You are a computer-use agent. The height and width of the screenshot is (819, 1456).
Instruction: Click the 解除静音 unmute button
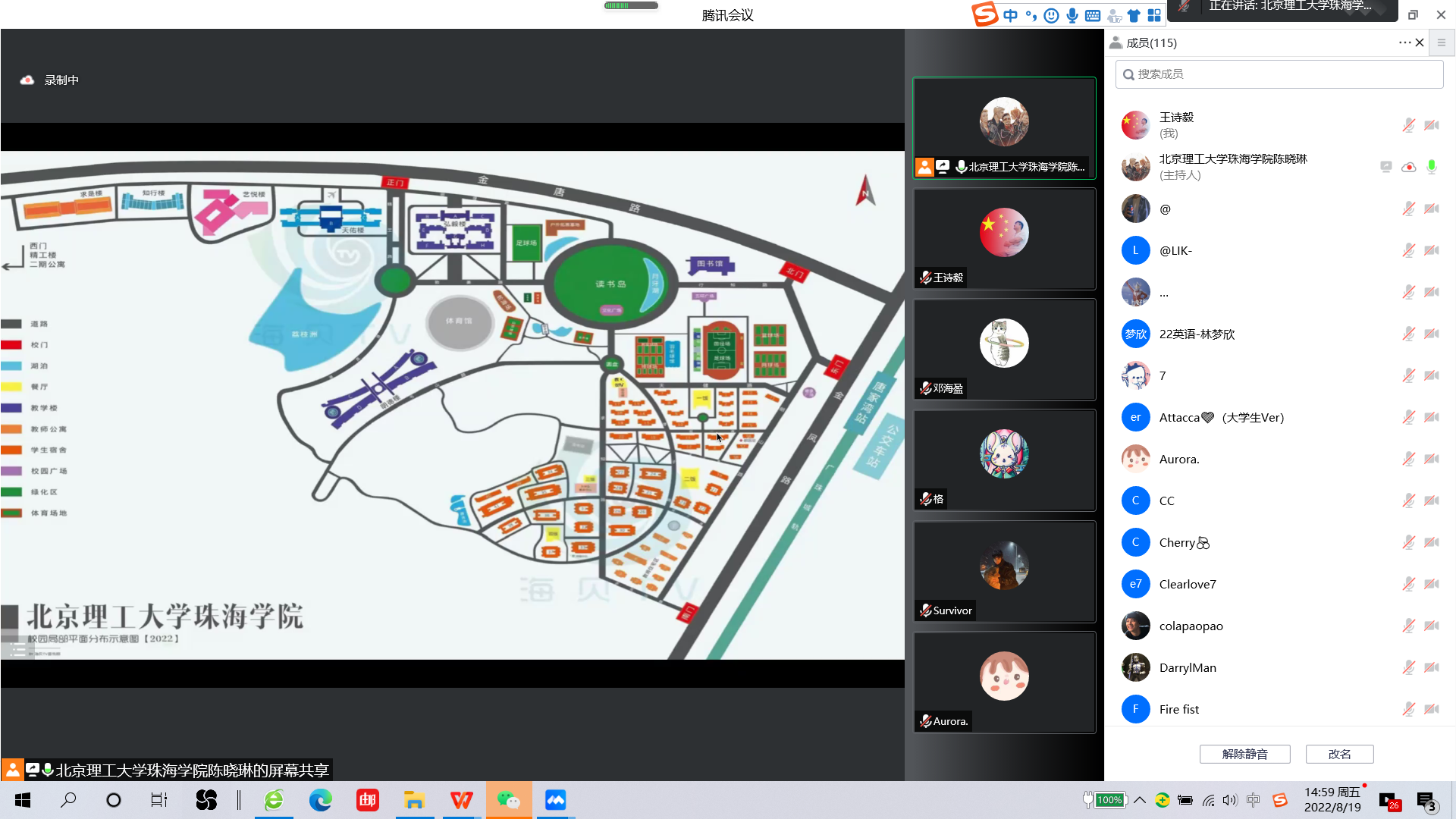[x=1244, y=754]
